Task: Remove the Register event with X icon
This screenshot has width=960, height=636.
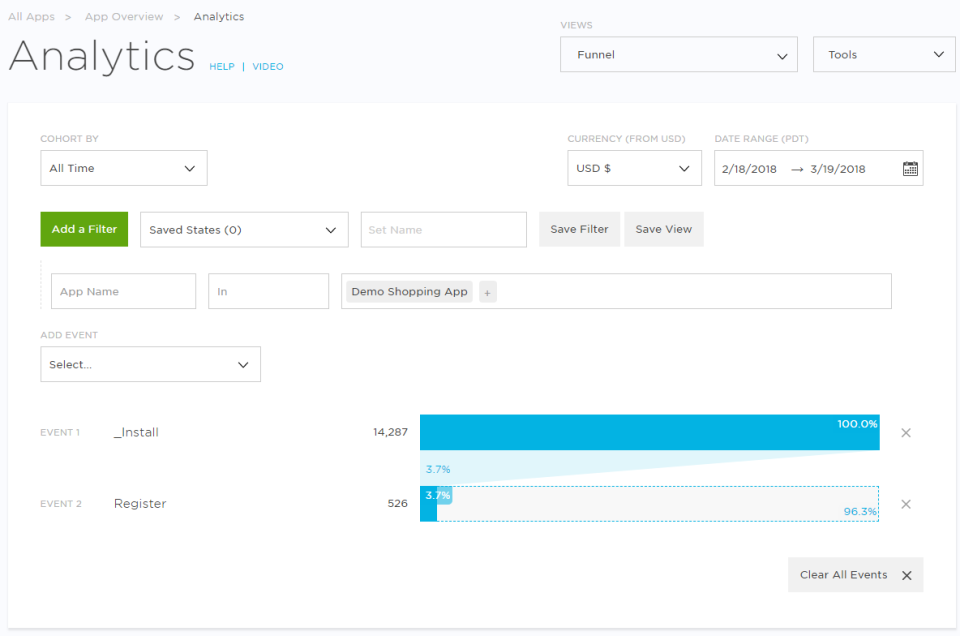Action: (x=906, y=504)
